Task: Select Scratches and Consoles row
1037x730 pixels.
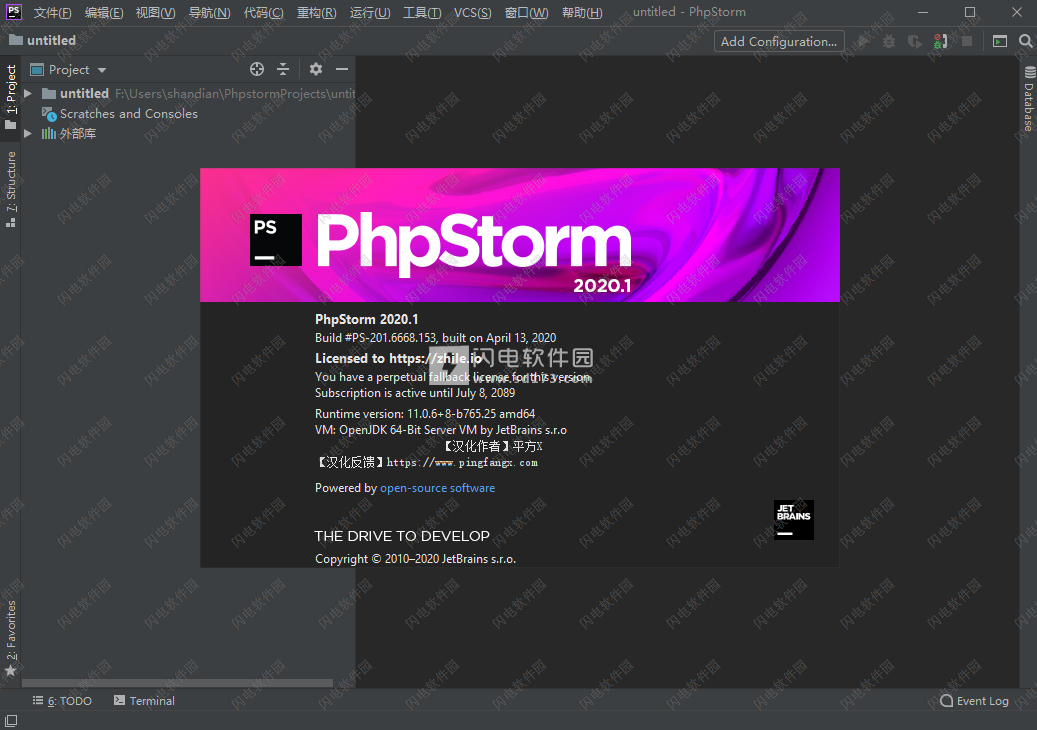Action: pyautogui.click(x=188, y=114)
